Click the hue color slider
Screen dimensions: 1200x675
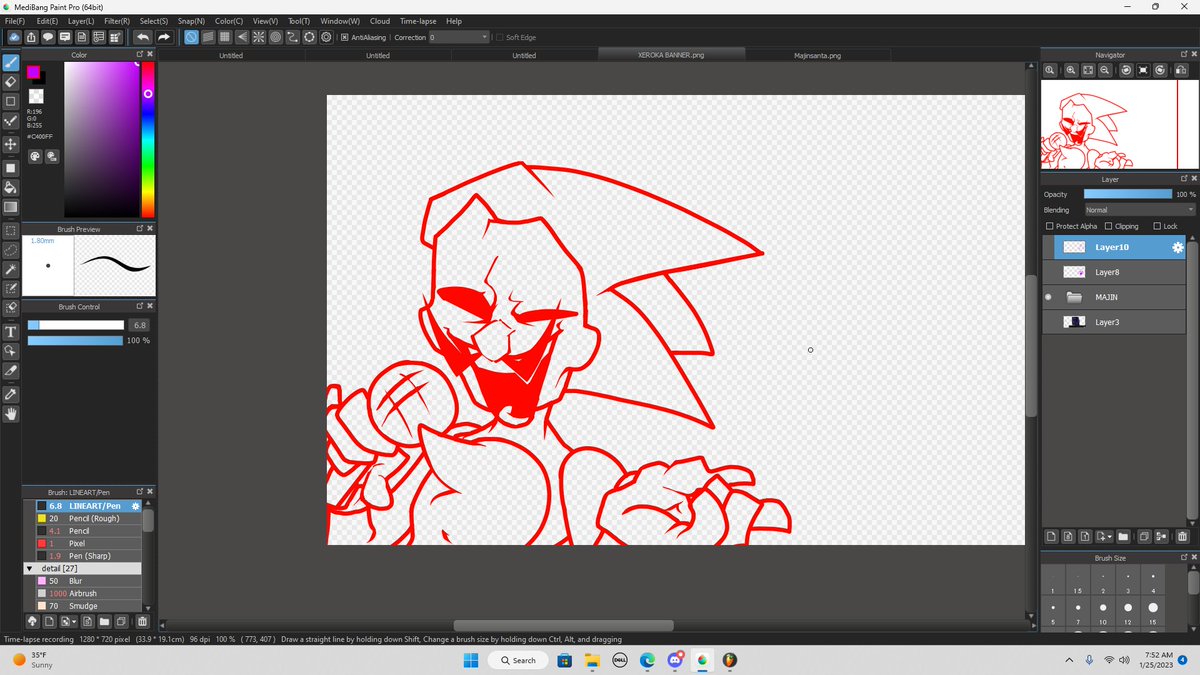click(148, 140)
